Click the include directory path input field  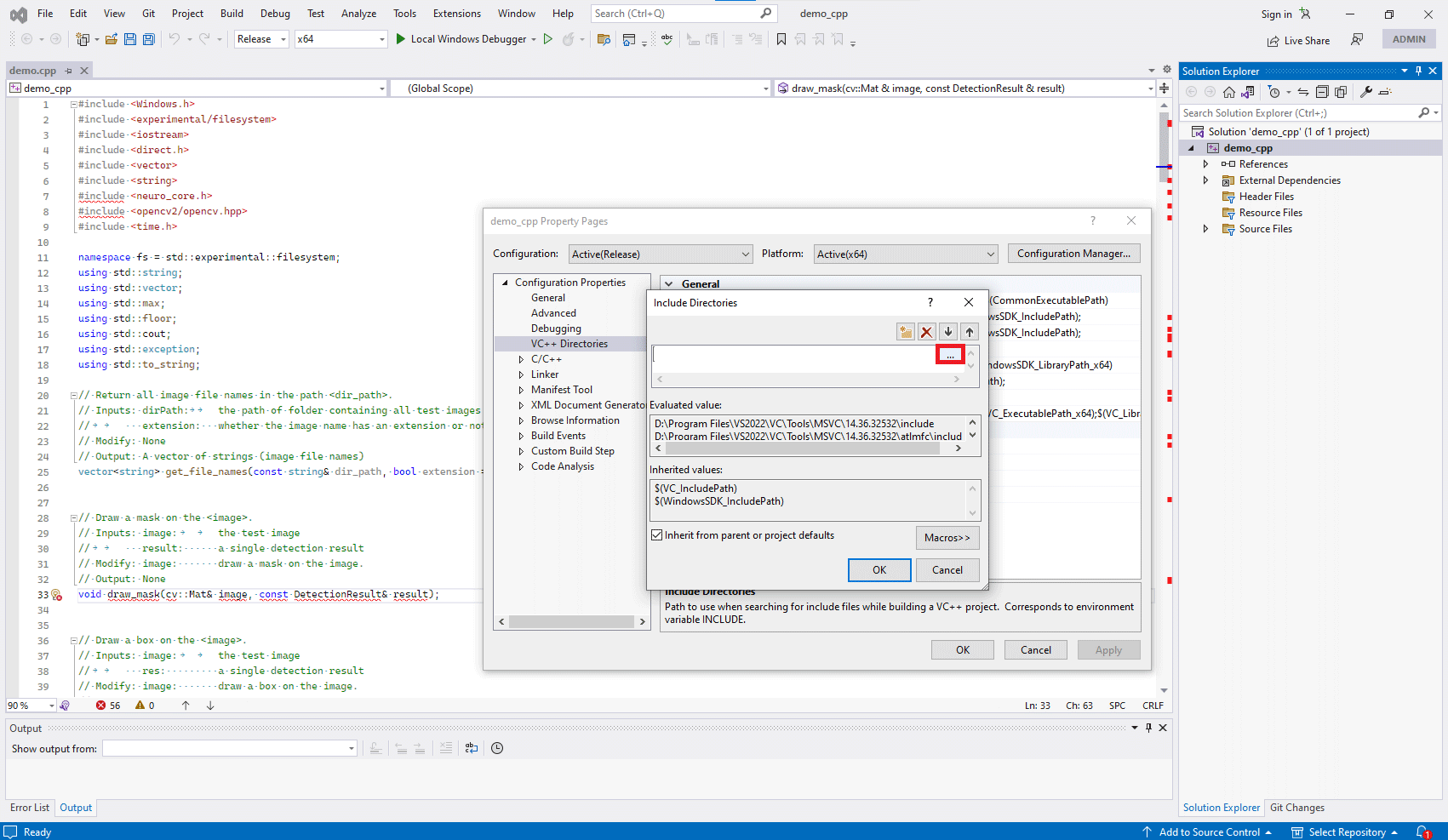point(794,355)
